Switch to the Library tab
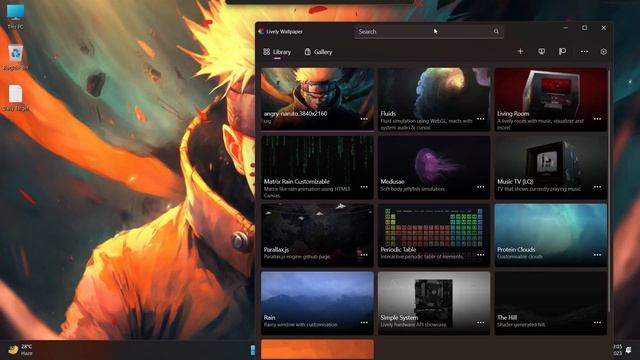This screenshot has width=640, height=360. click(x=277, y=52)
